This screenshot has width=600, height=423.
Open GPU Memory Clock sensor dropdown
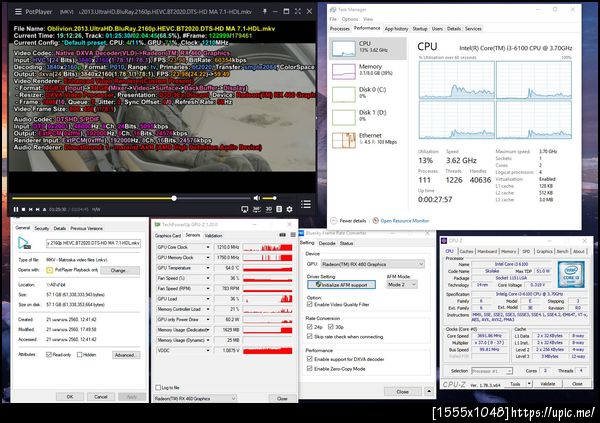[x=208, y=258]
